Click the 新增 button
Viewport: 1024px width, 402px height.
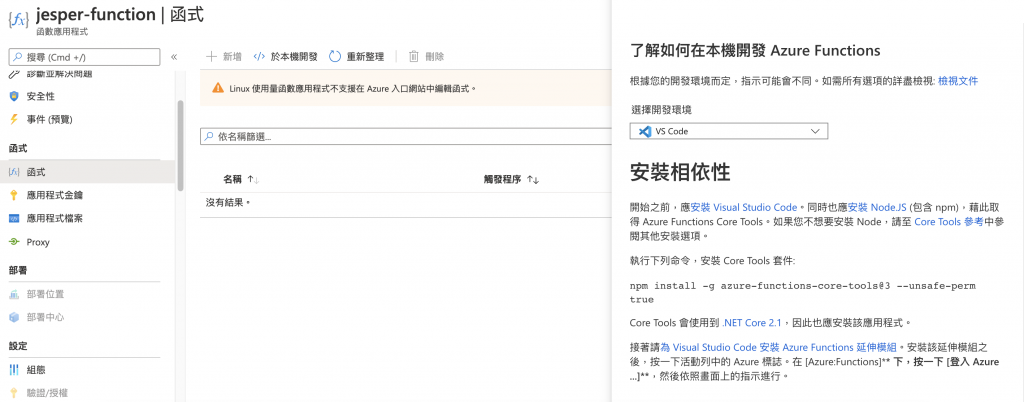click(224, 57)
